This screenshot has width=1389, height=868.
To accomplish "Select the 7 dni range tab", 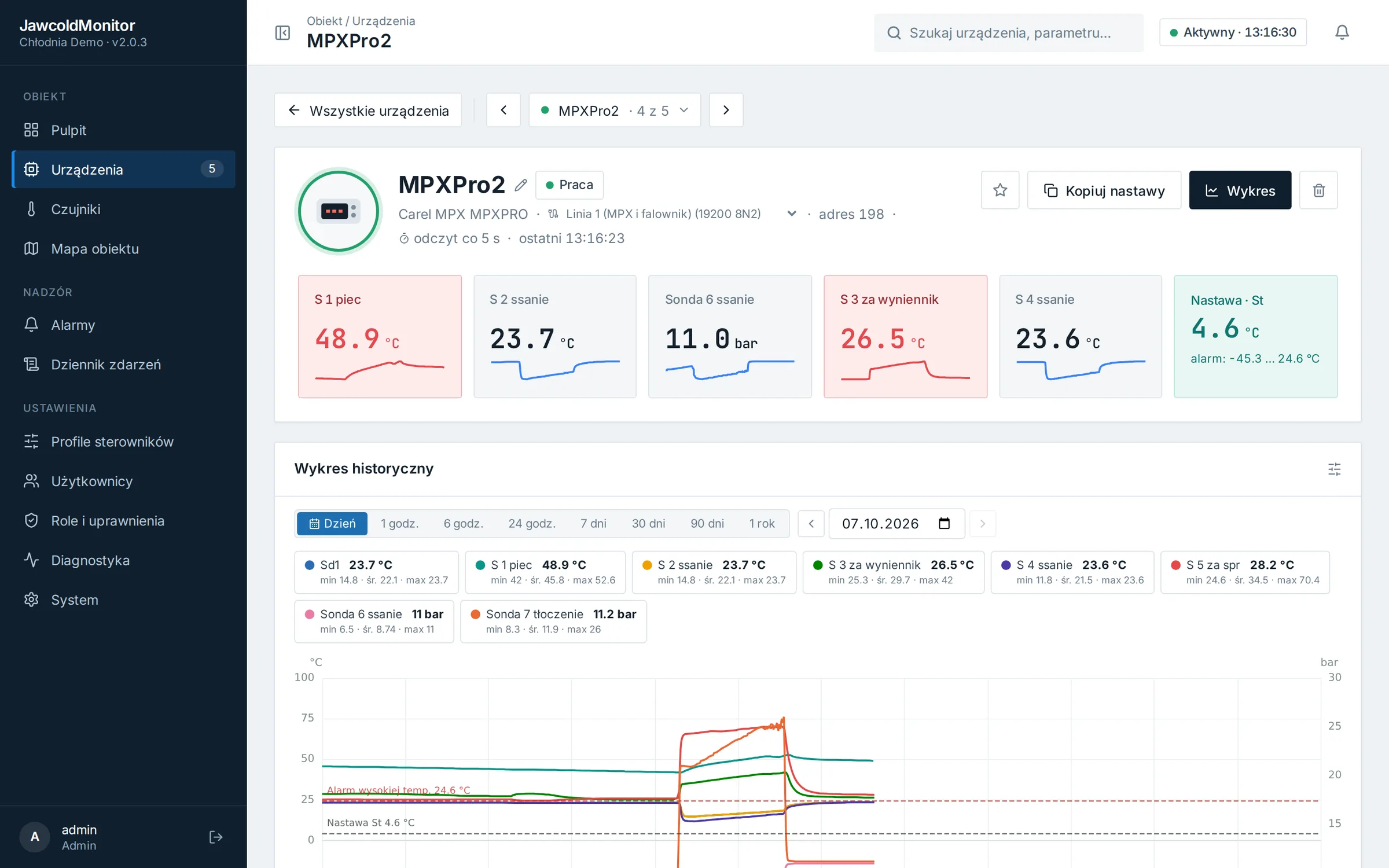I will tap(593, 524).
